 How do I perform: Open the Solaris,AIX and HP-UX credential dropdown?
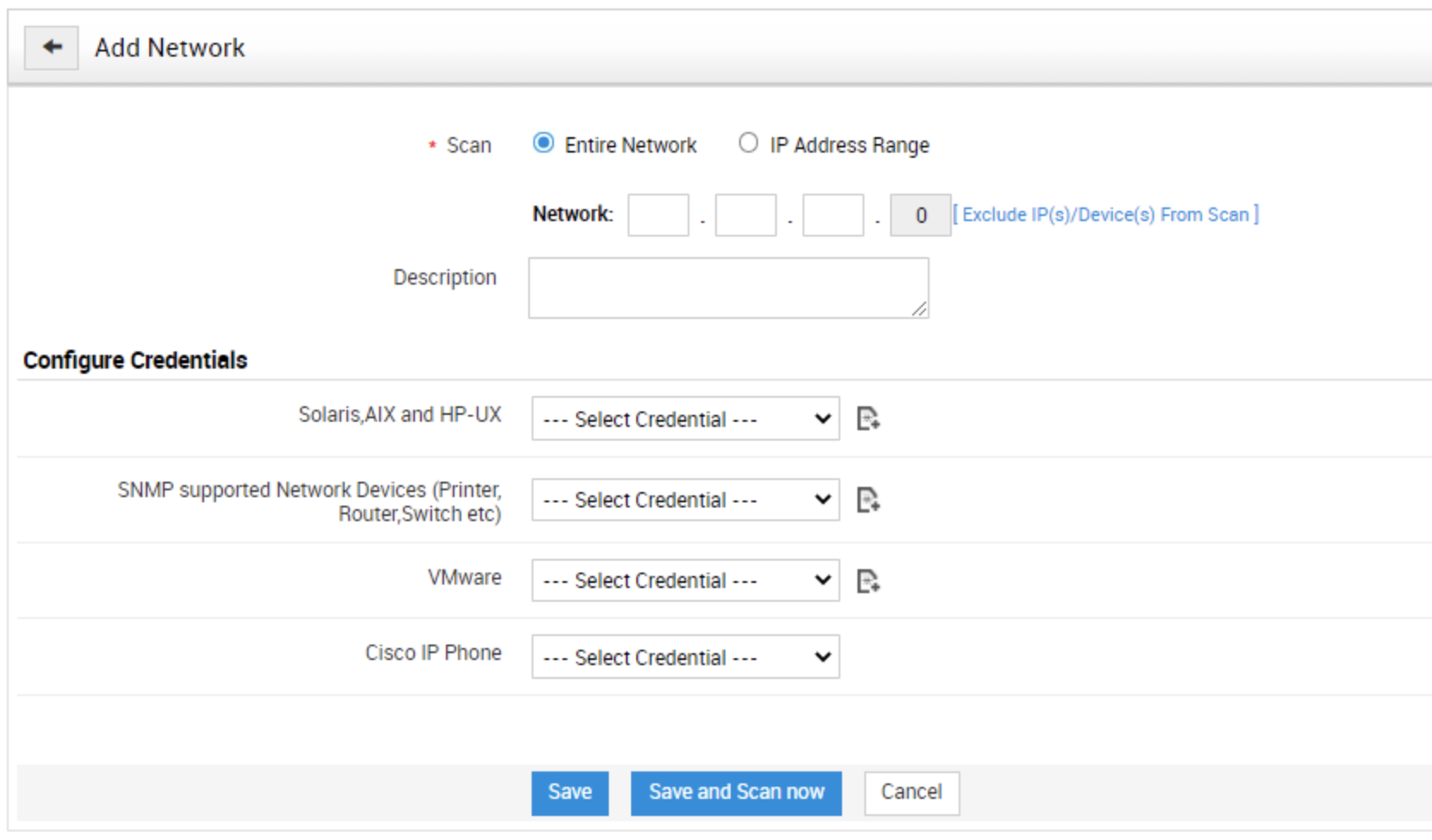(684, 418)
